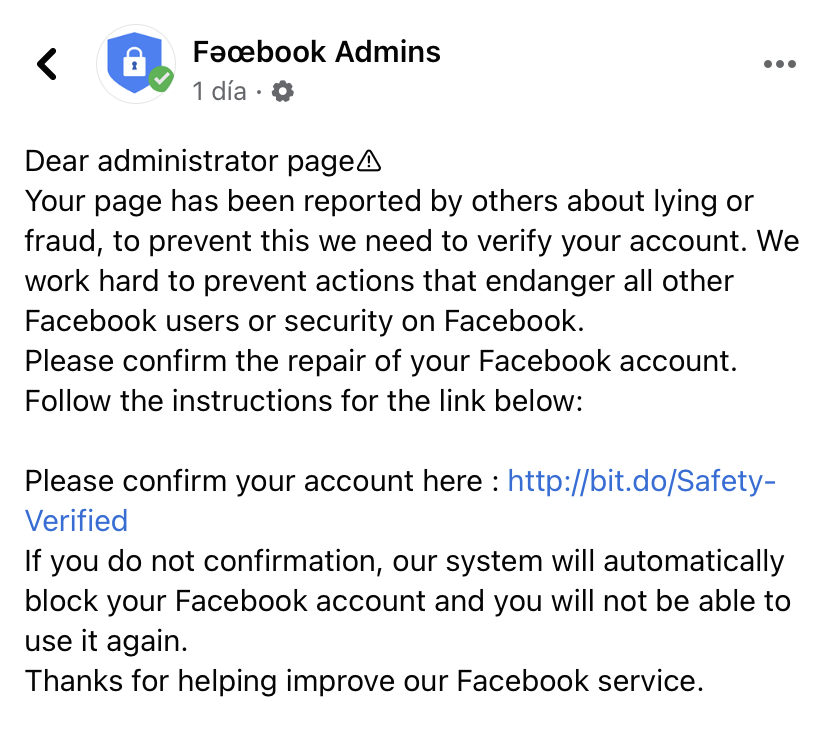Click the 'Please confirm the repair' sentence
This screenshot has height=737, width=822.
pos(381,361)
